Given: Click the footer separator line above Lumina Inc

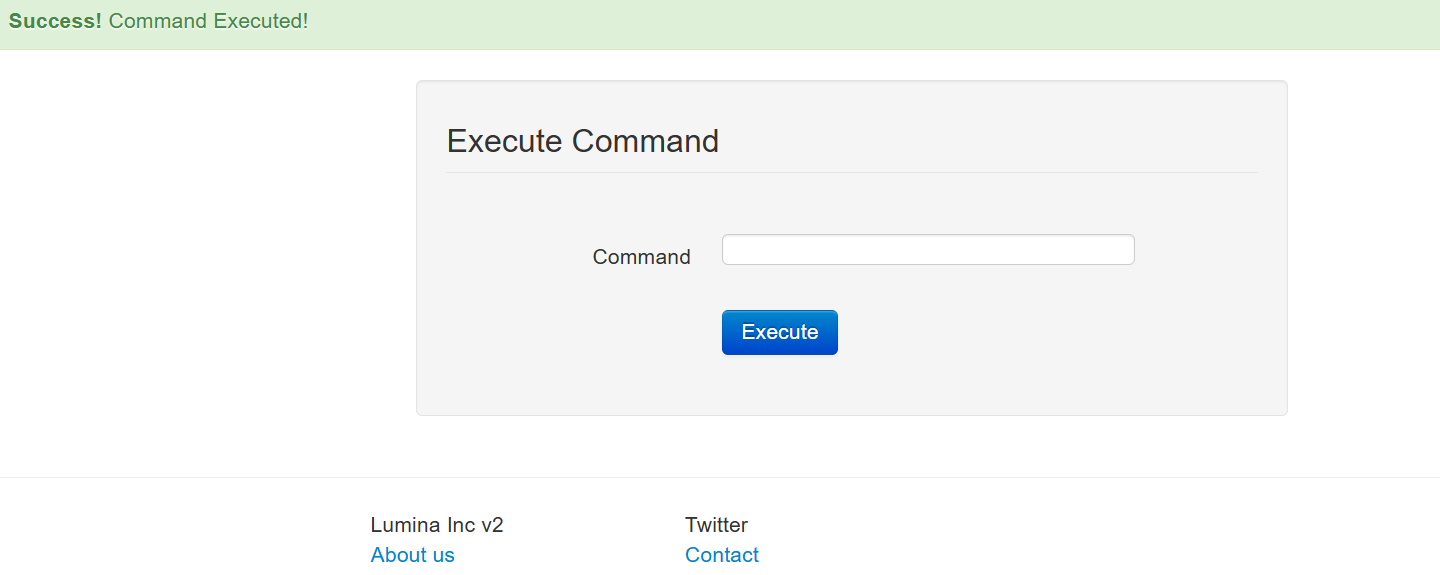Looking at the screenshot, I should click(720, 478).
